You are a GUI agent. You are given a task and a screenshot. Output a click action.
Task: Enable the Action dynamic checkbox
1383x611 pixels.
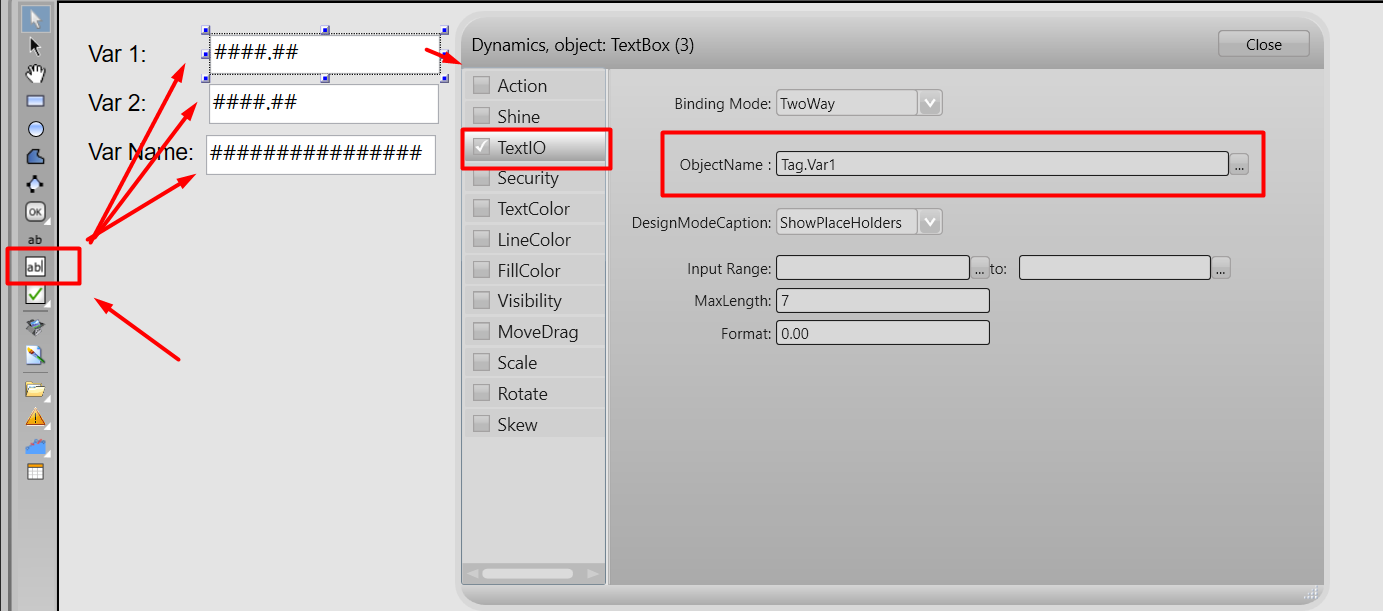pos(482,86)
